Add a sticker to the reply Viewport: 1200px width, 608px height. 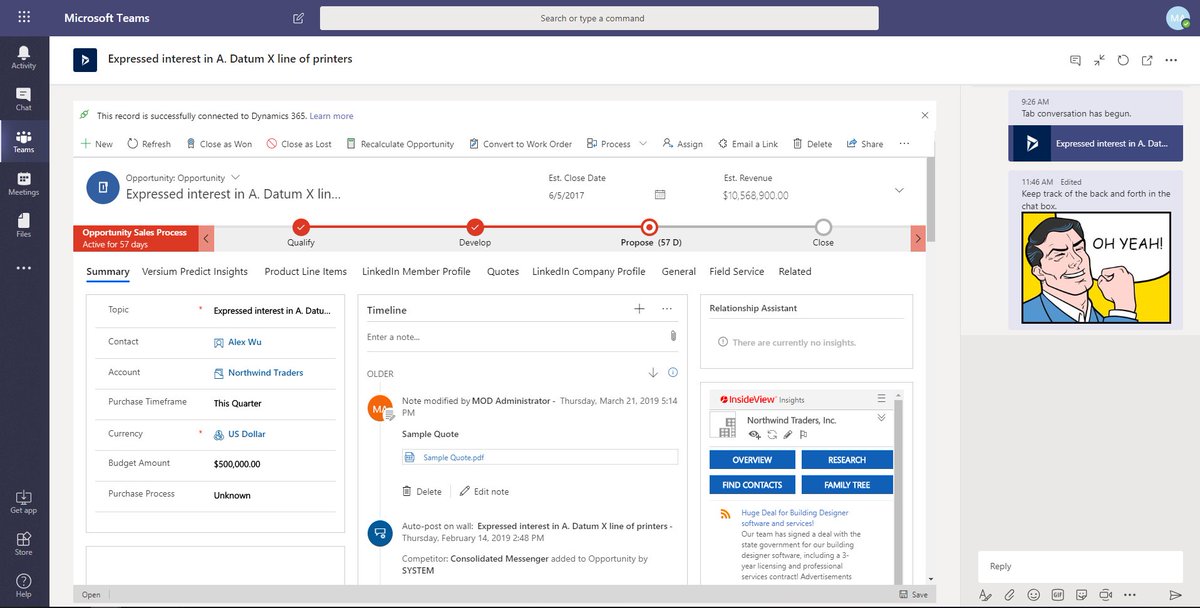[1082, 594]
